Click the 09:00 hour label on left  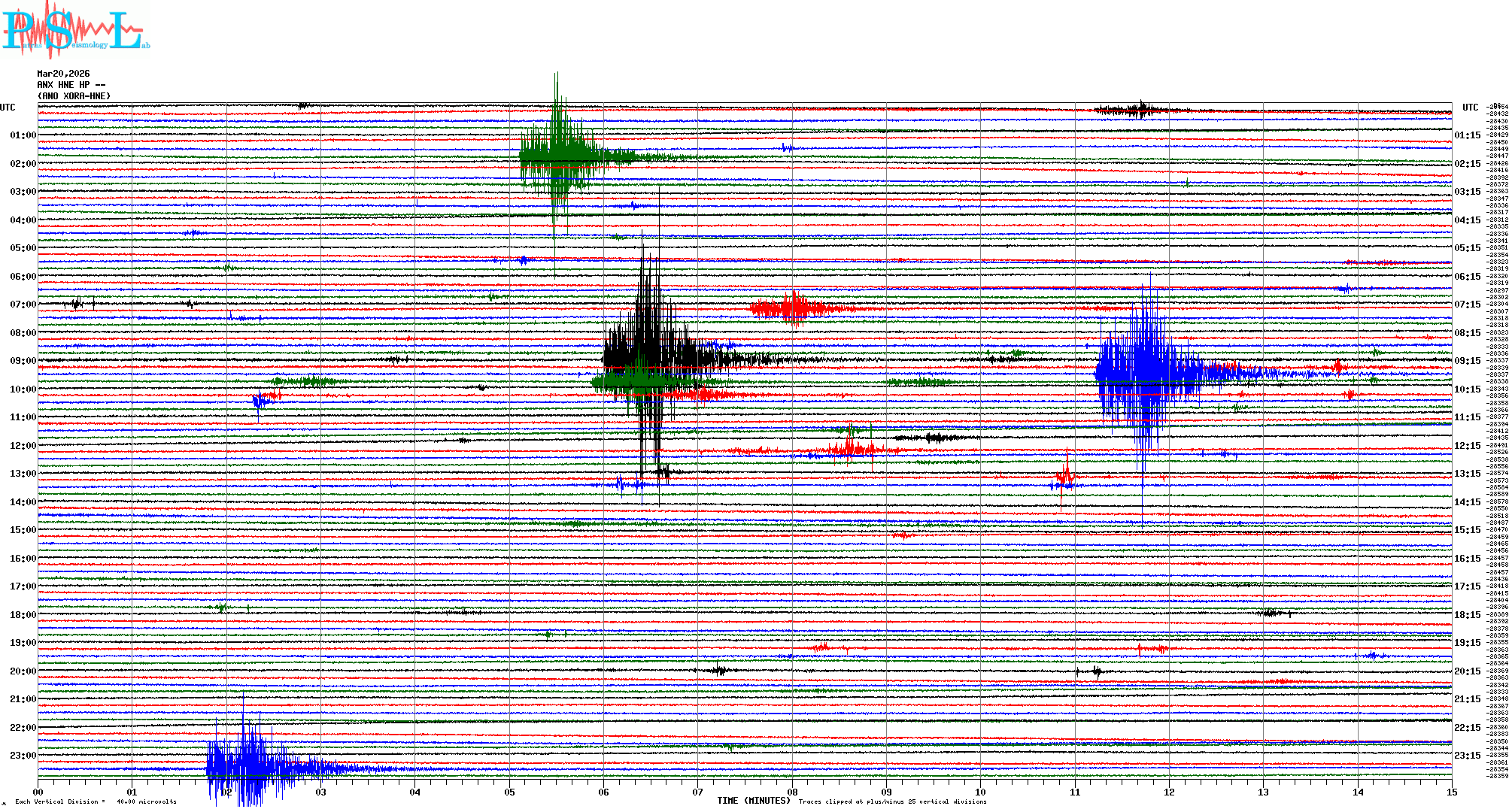tap(23, 361)
